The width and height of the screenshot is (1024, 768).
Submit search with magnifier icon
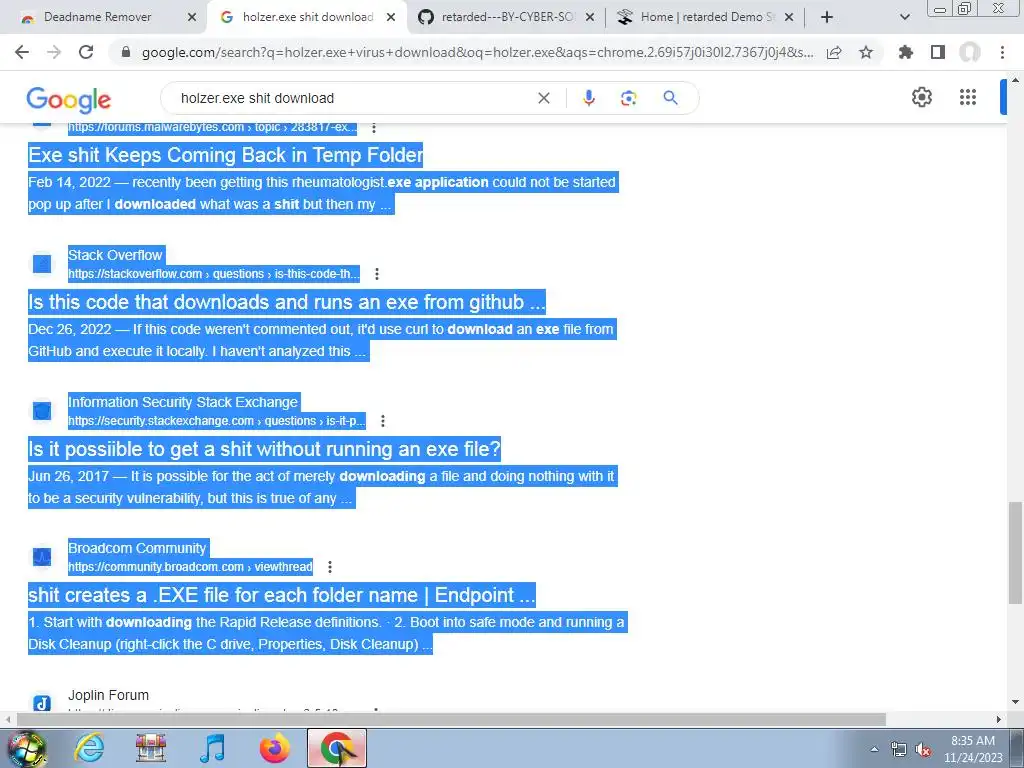670,98
